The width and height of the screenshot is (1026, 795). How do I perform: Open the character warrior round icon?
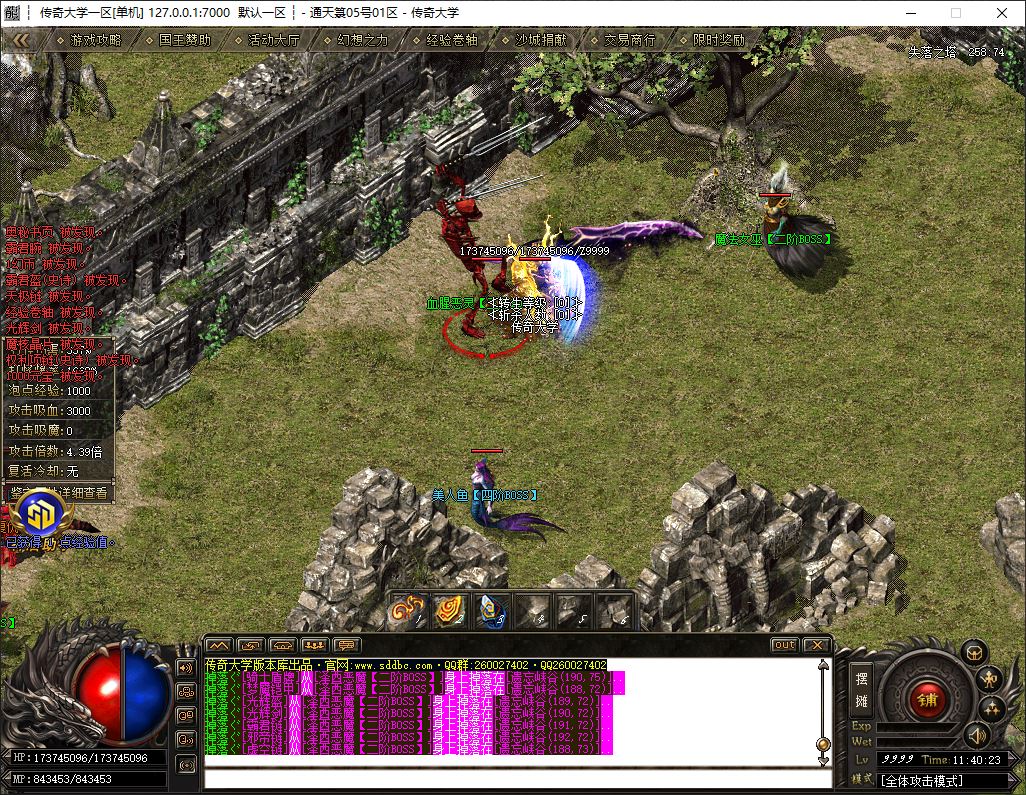pyautogui.click(x=990, y=680)
